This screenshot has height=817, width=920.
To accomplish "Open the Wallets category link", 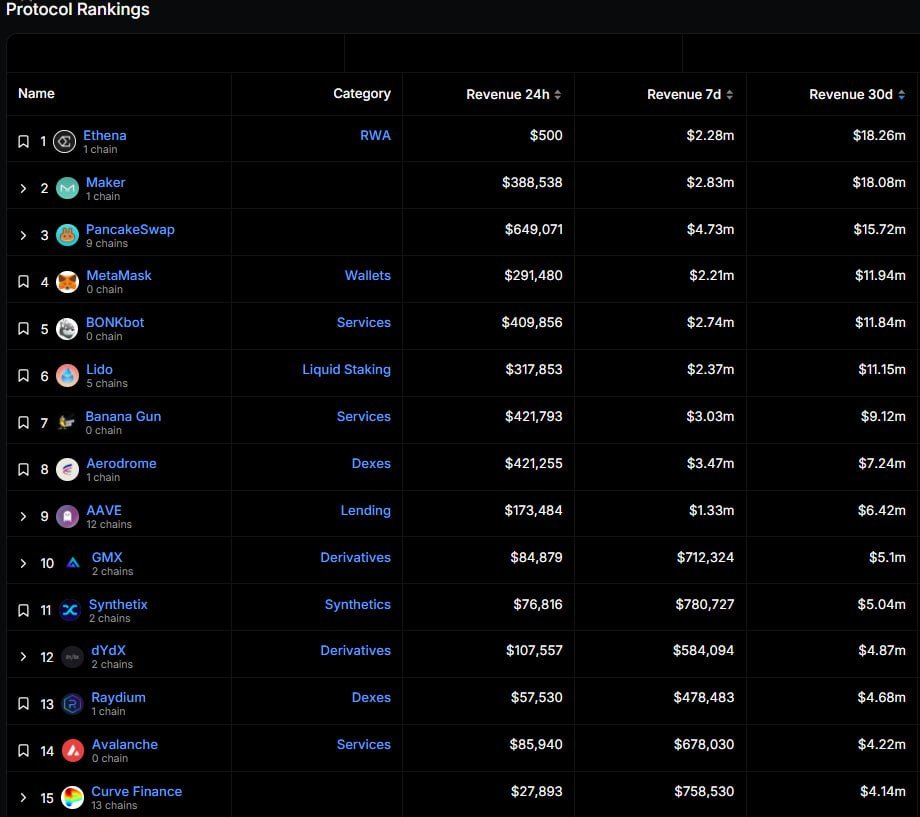I will (367, 275).
